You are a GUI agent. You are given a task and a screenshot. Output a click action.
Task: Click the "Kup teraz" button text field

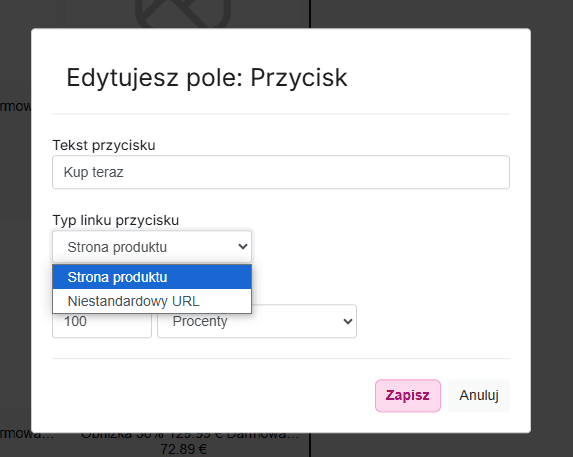(281, 172)
